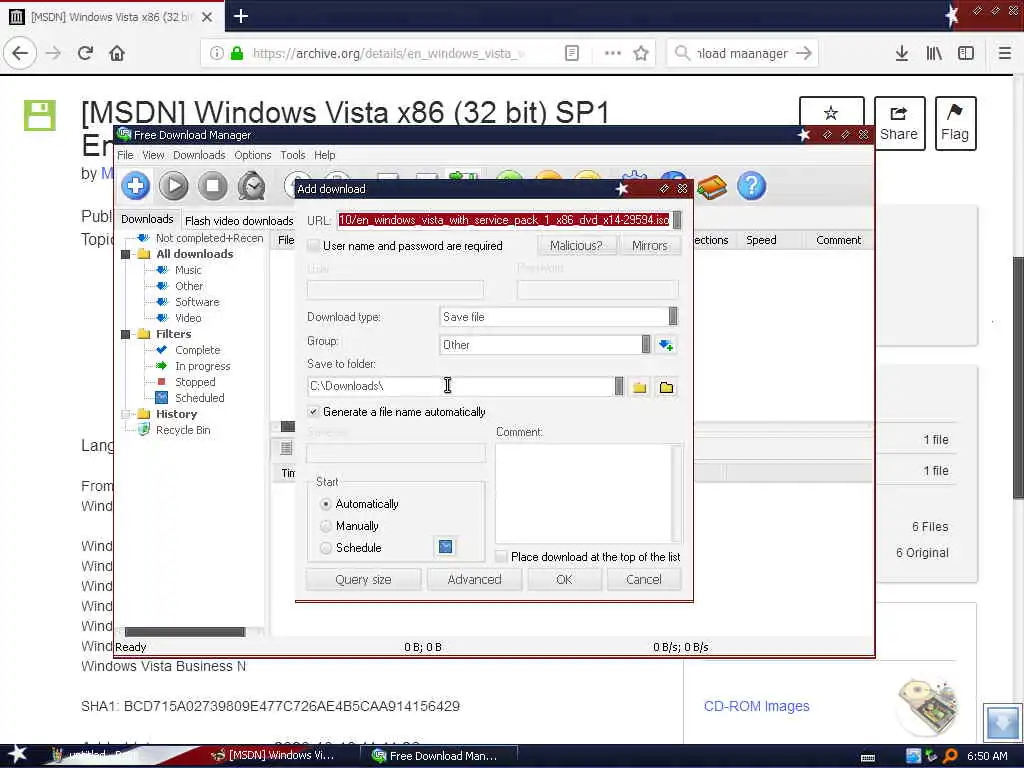
Task: Click tree panel horizontal scrollbar
Action: click(x=185, y=632)
